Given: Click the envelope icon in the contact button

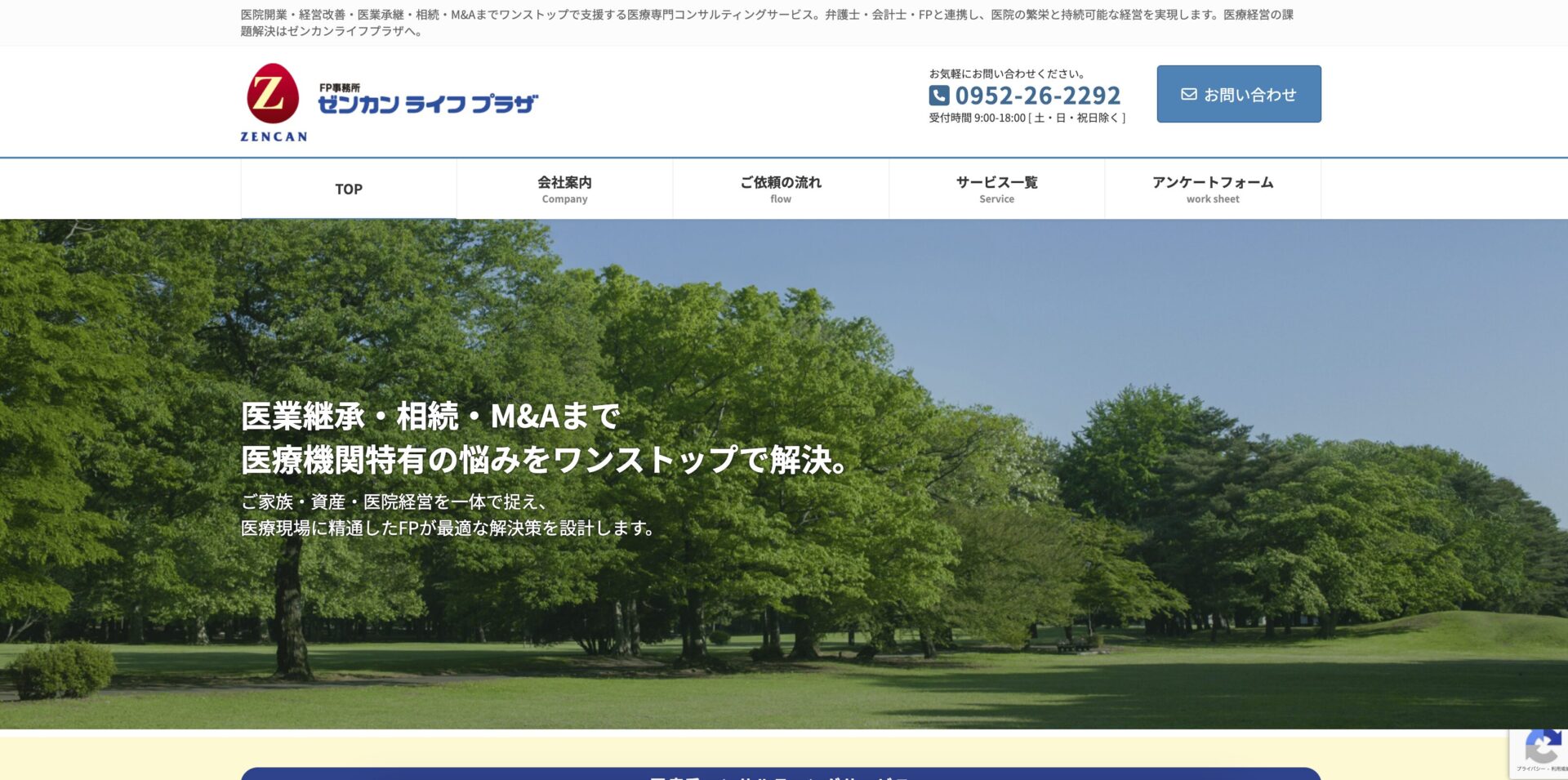Looking at the screenshot, I should click(1189, 95).
